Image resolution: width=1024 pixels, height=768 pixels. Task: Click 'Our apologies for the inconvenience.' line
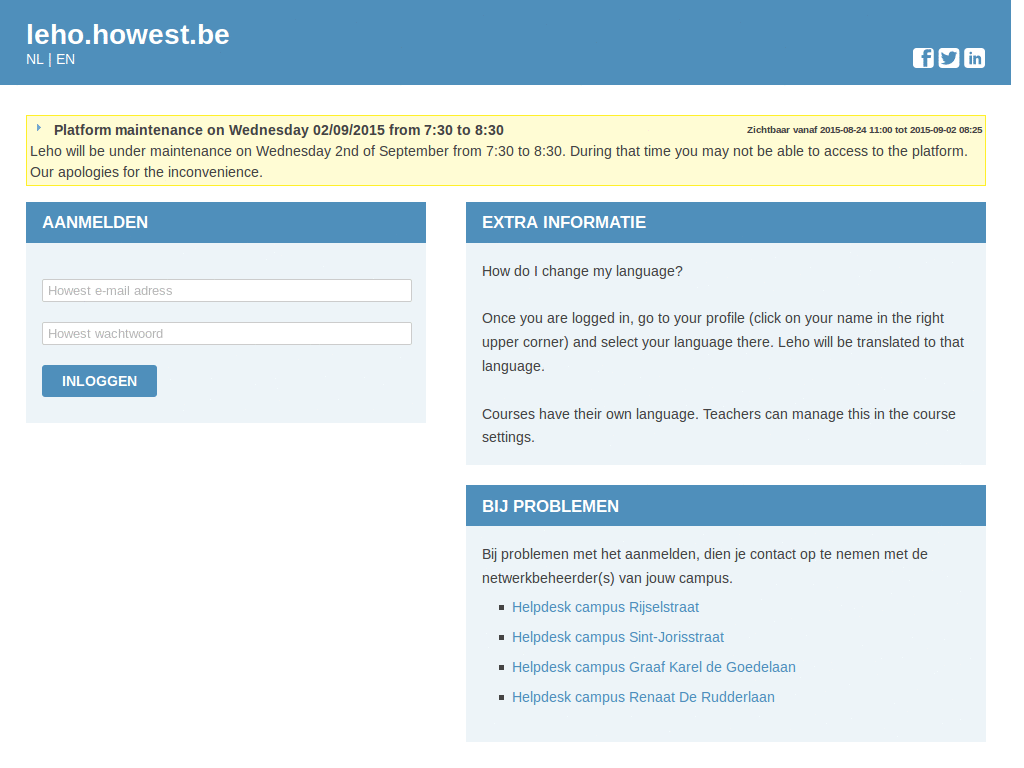[x=146, y=172]
